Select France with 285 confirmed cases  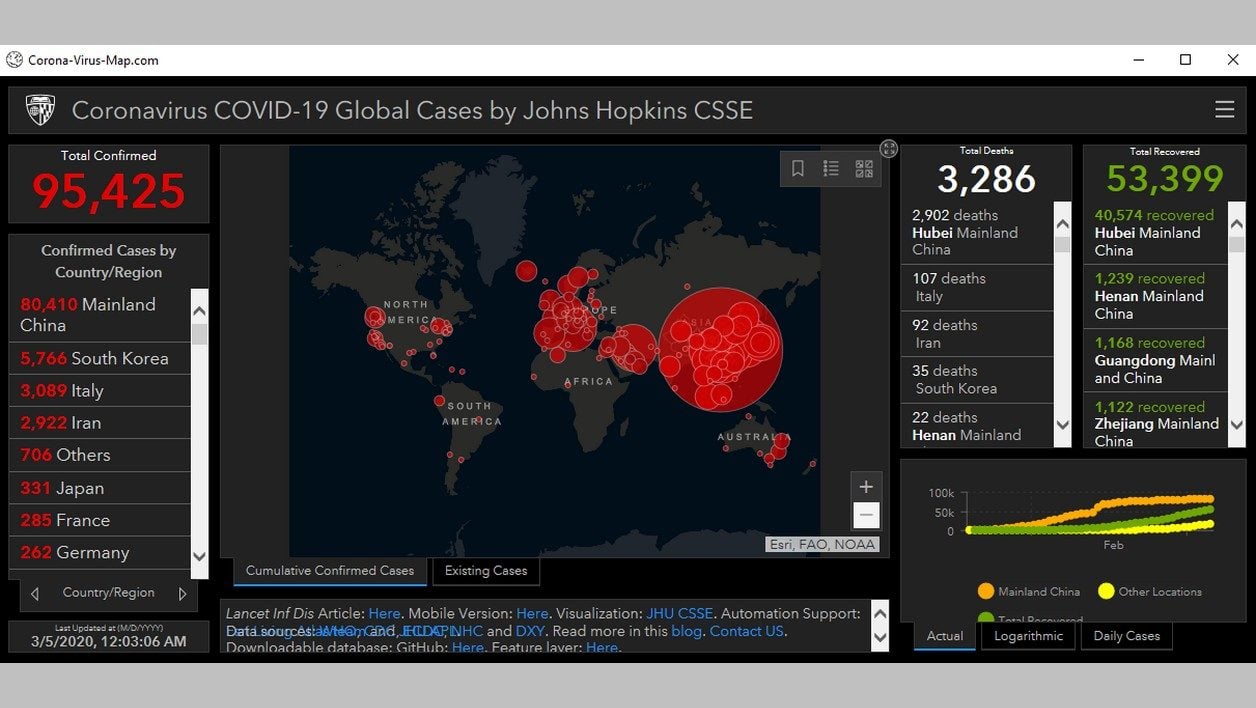coord(100,520)
